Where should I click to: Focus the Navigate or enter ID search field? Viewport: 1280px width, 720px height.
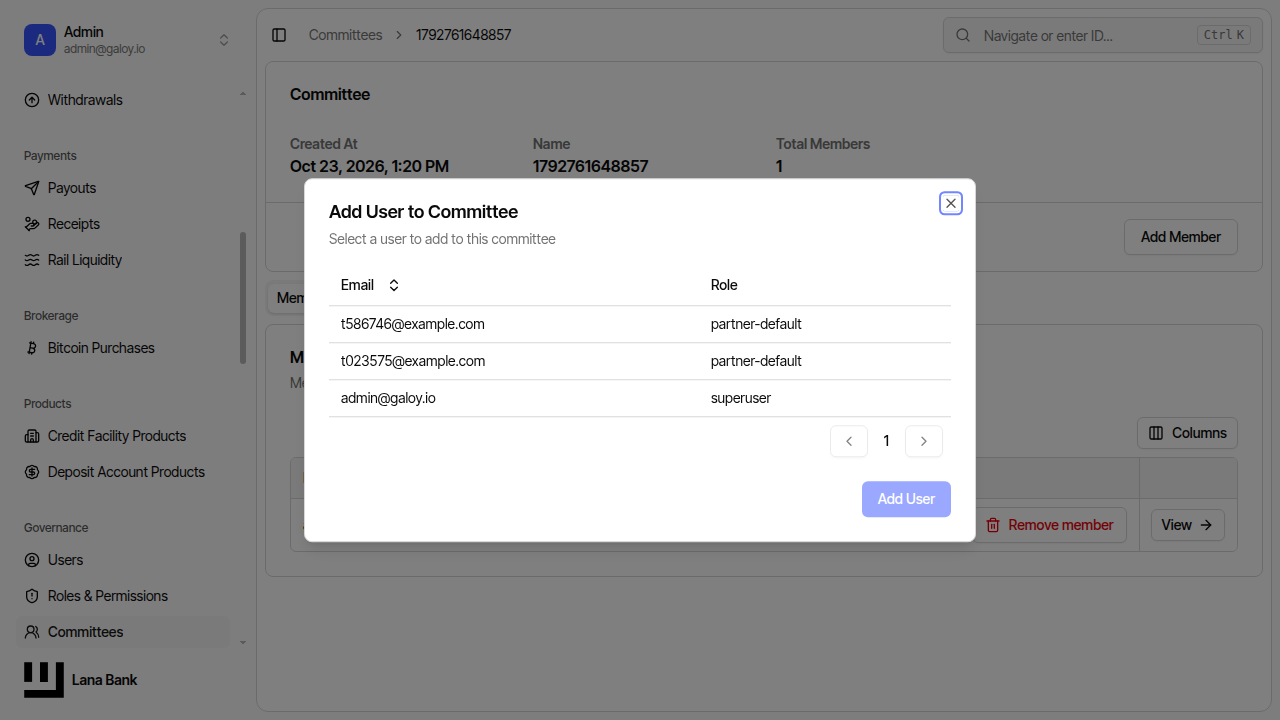(x=1101, y=35)
